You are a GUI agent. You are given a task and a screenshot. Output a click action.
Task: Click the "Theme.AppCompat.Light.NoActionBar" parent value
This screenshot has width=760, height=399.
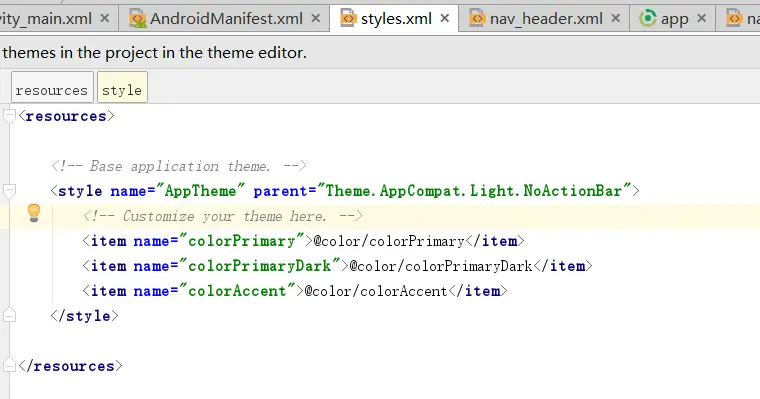(474, 191)
